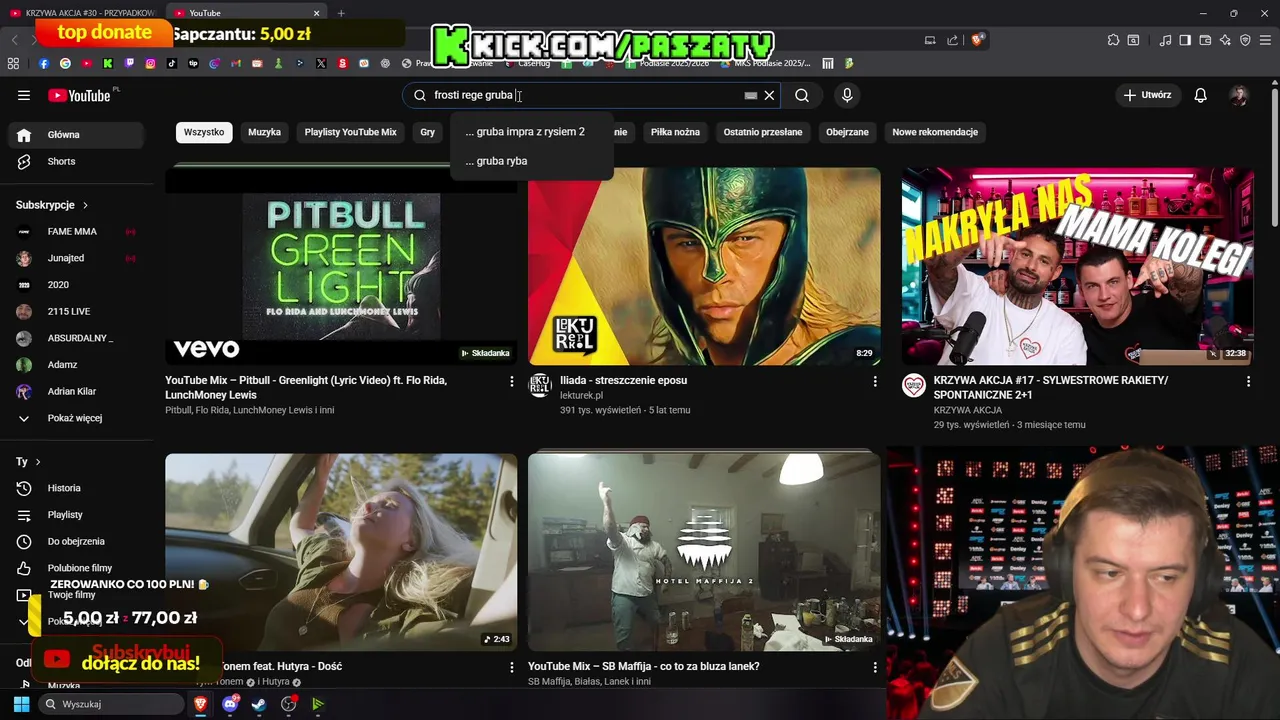Open Iliada - streszczenie eposu title
1280x720 pixels.
pyautogui.click(x=623, y=381)
